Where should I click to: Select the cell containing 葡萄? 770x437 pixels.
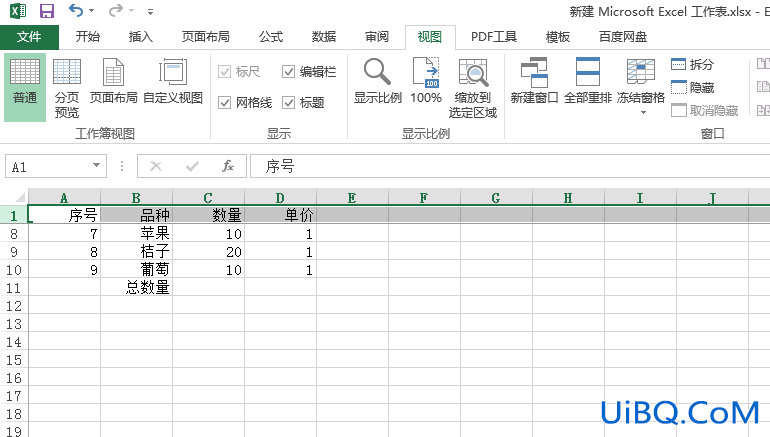pyautogui.click(x=137, y=270)
